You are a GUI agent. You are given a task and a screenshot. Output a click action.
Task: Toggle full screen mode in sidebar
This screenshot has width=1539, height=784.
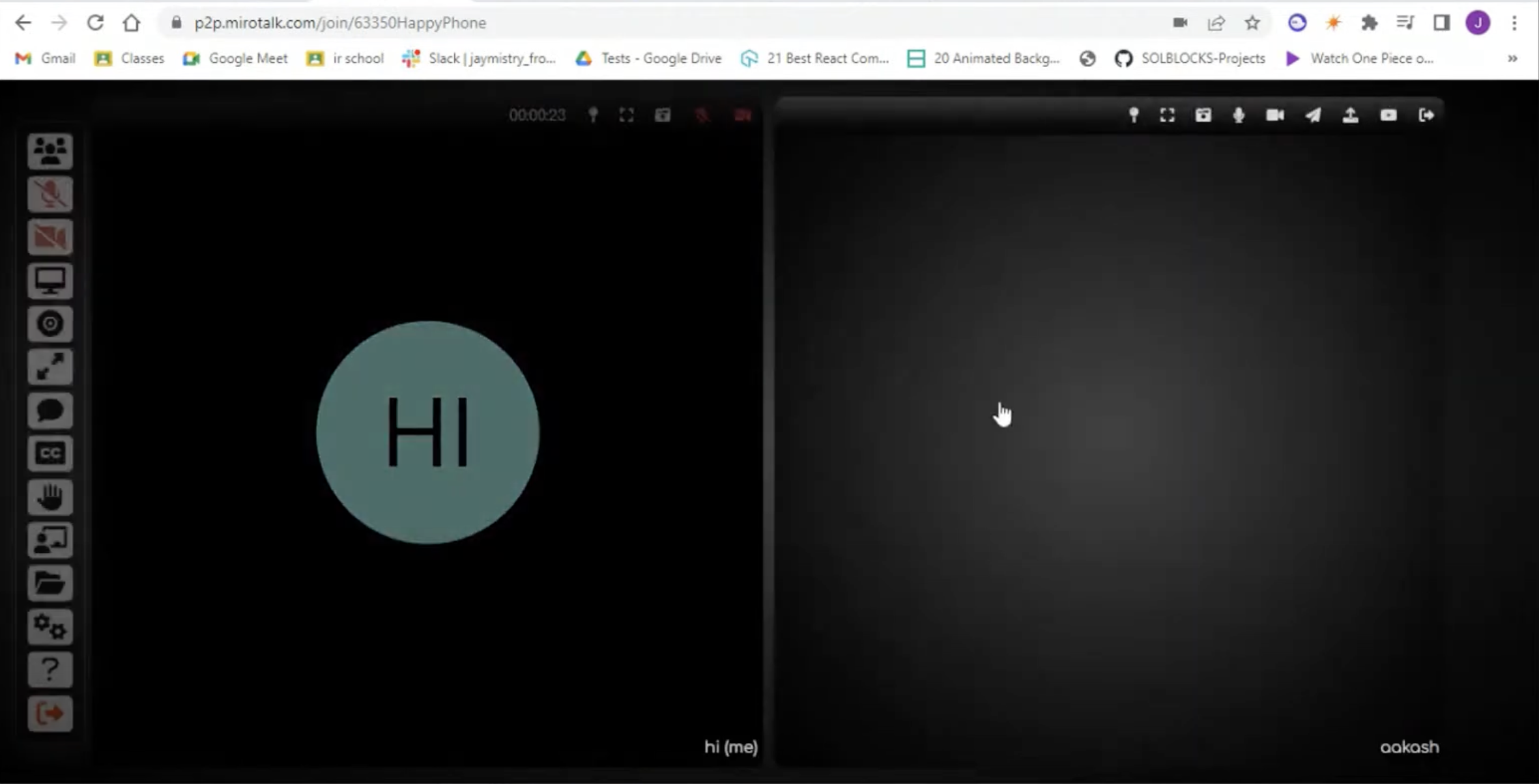click(x=50, y=367)
